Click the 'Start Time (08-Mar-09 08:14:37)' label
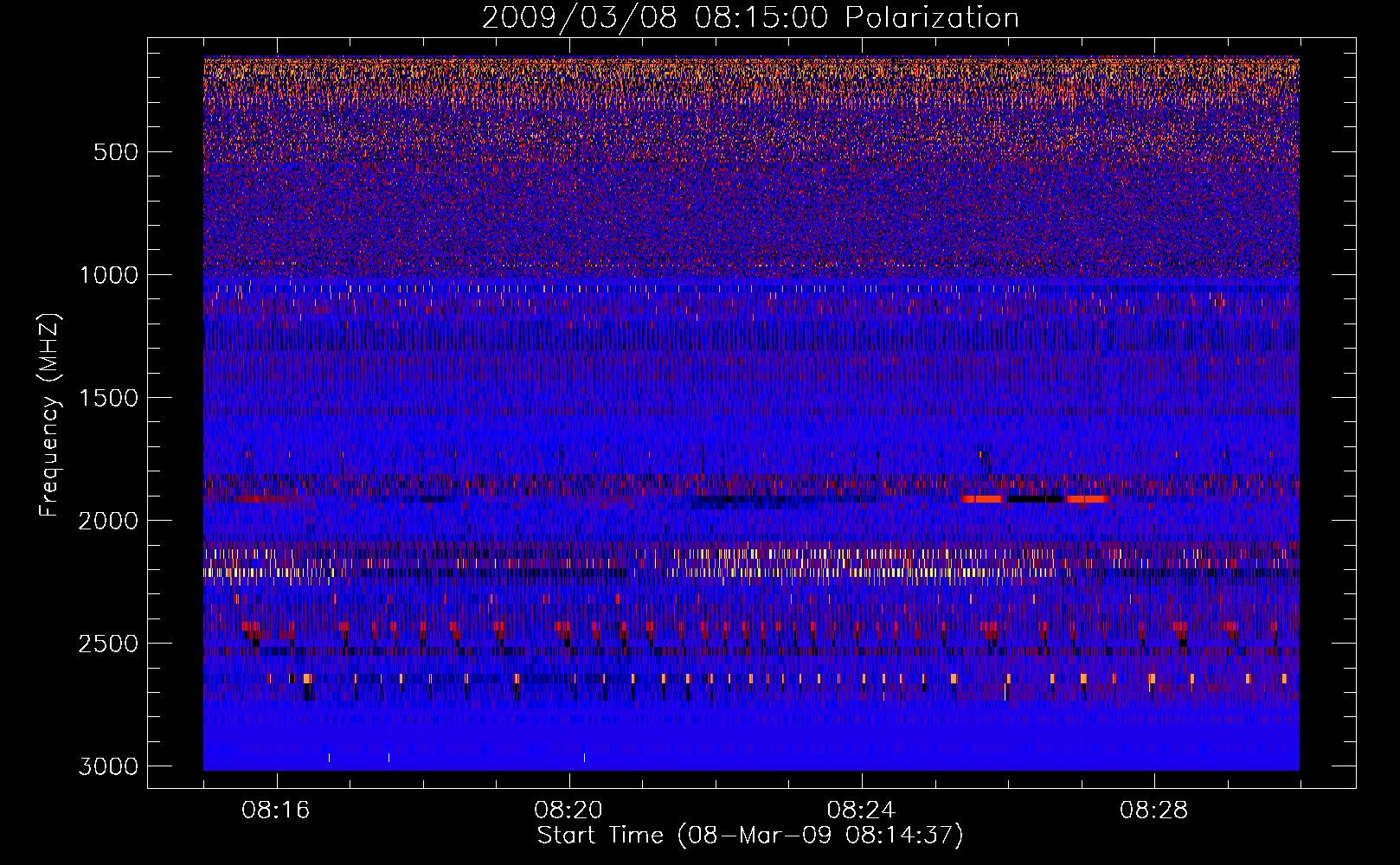This screenshot has height=865, width=1400. pyautogui.click(x=750, y=836)
